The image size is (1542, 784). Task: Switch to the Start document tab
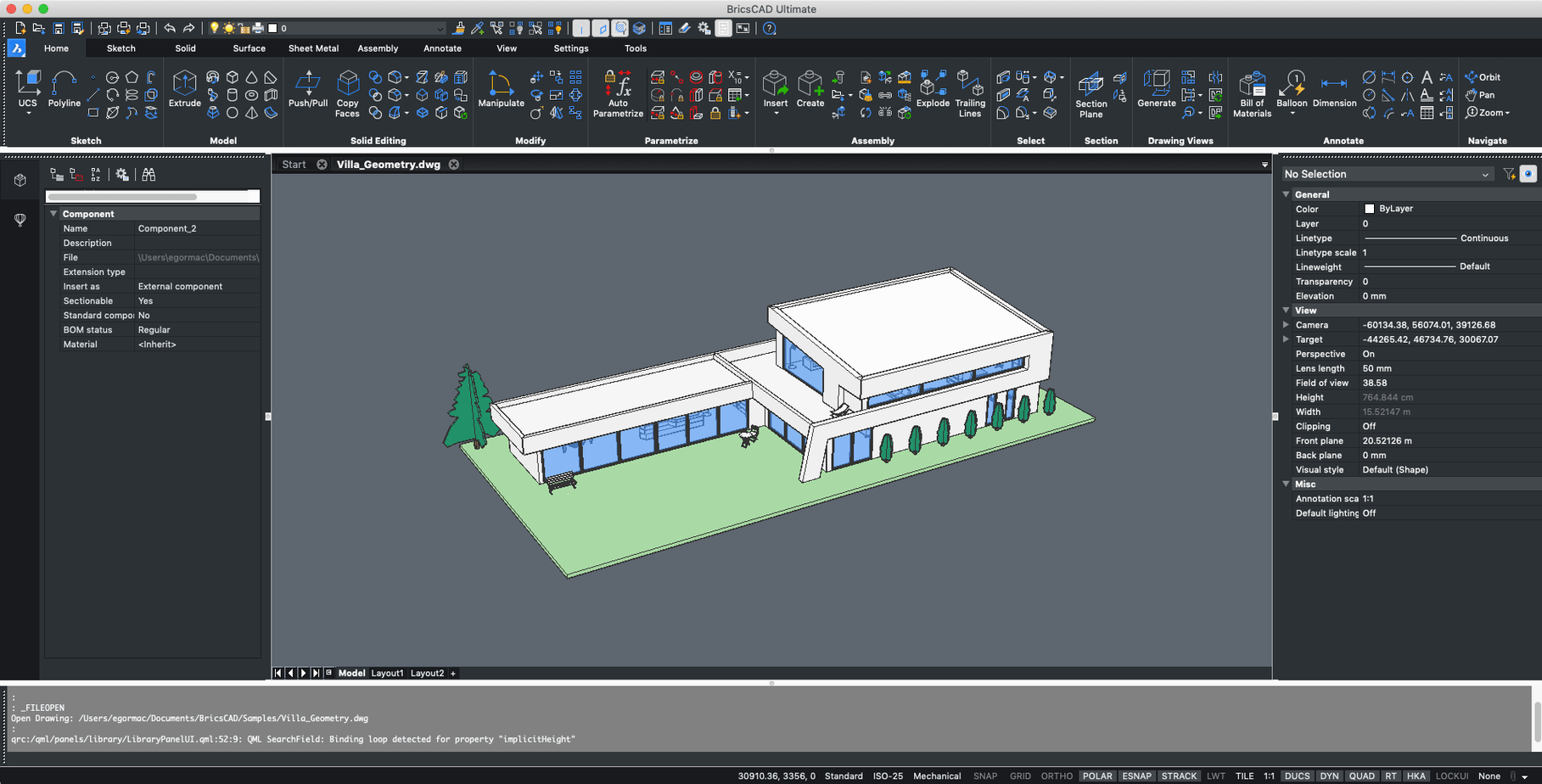[294, 165]
